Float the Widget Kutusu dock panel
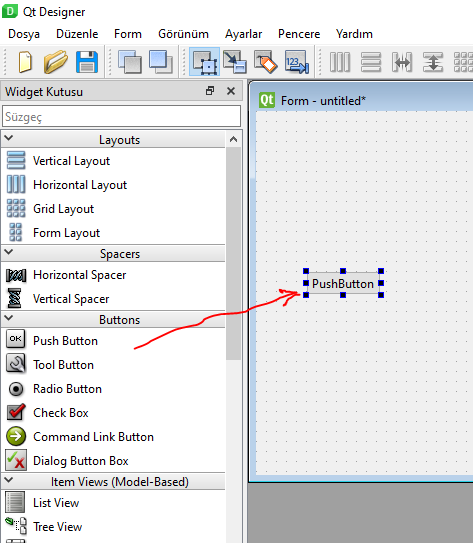The height and width of the screenshot is (543, 473). 210,91
